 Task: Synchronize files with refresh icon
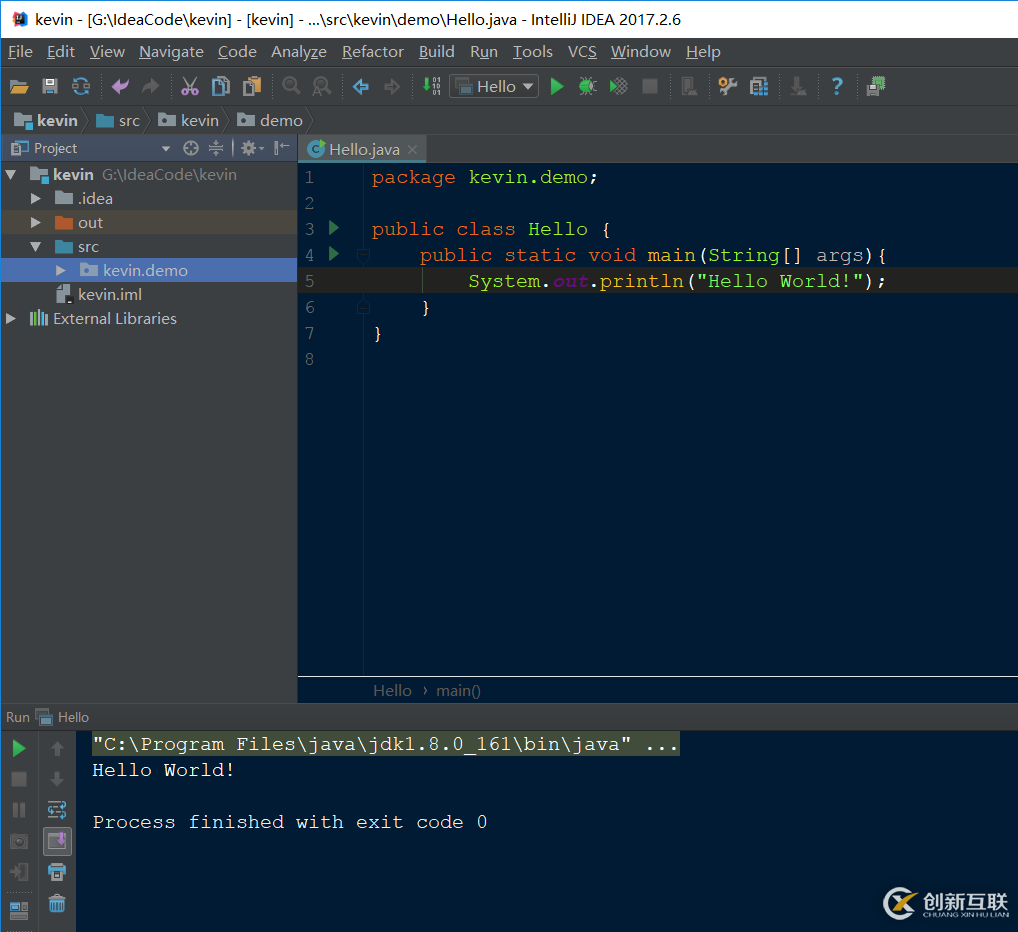pos(80,86)
